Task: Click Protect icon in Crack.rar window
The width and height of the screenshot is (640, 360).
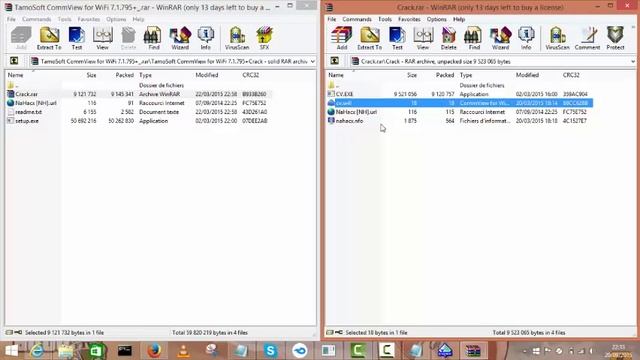Action: pyautogui.click(x=615, y=38)
